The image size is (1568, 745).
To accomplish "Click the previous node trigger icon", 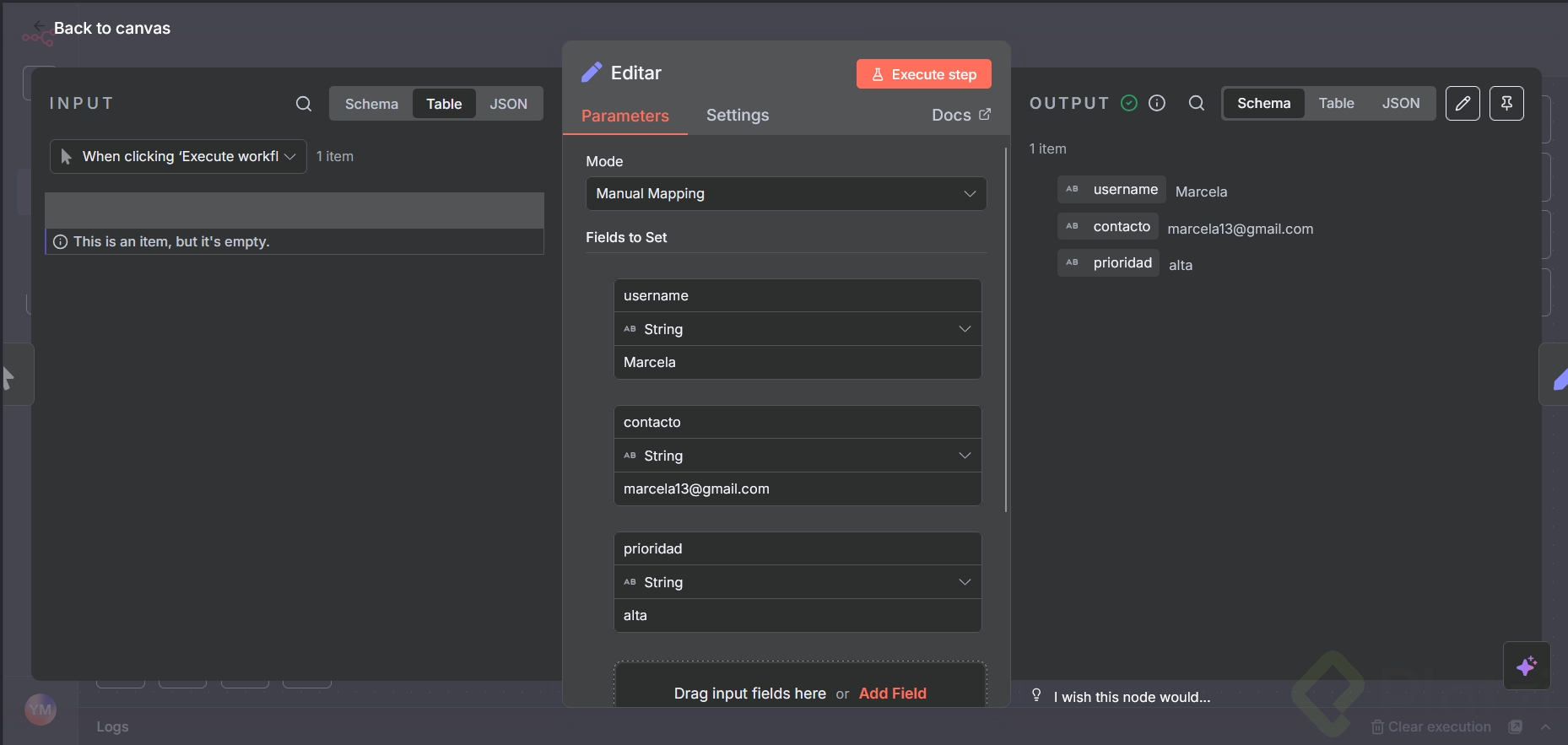I will pyautogui.click(x=8, y=377).
